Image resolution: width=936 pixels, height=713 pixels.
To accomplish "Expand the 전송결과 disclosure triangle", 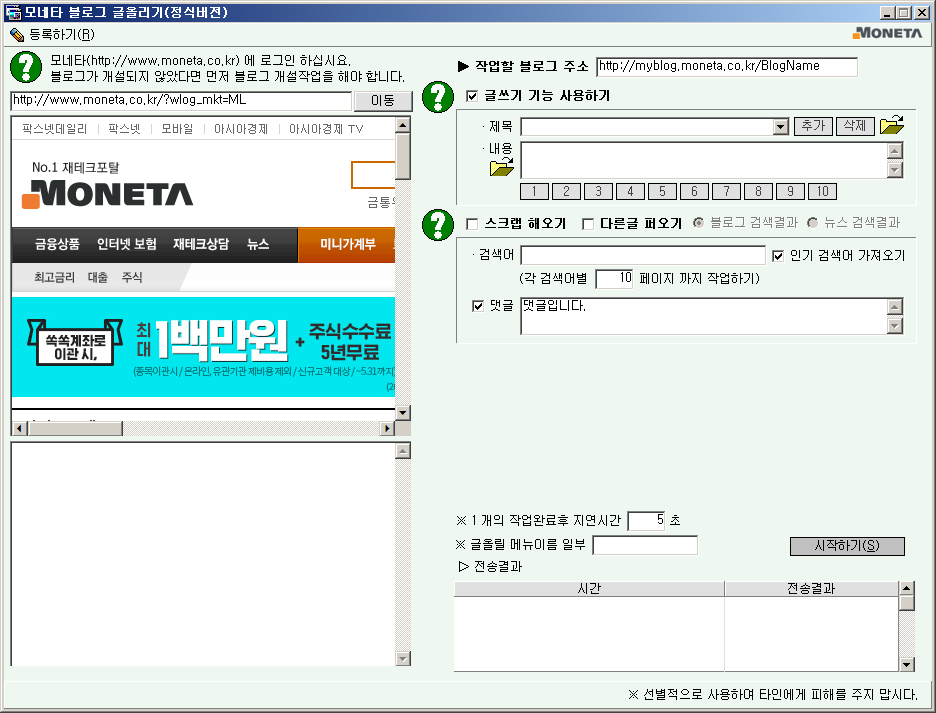I will pyautogui.click(x=463, y=566).
